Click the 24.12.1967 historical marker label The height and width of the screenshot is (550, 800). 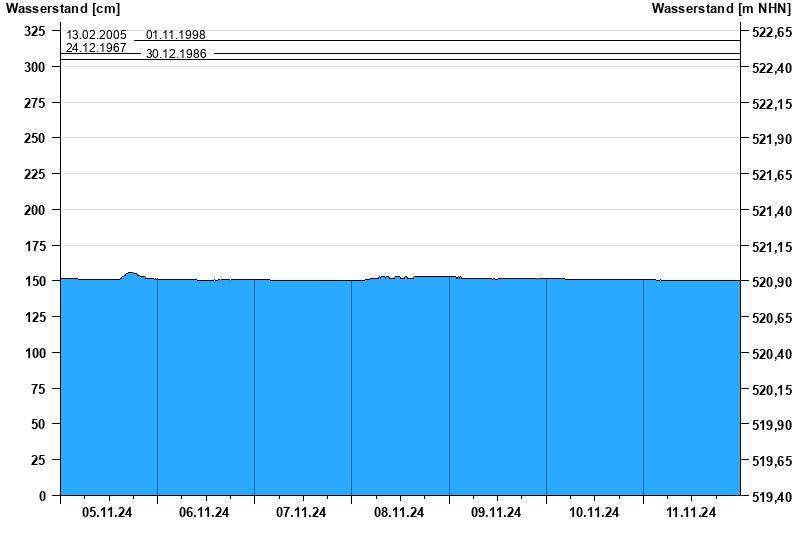[x=96, y=47]
